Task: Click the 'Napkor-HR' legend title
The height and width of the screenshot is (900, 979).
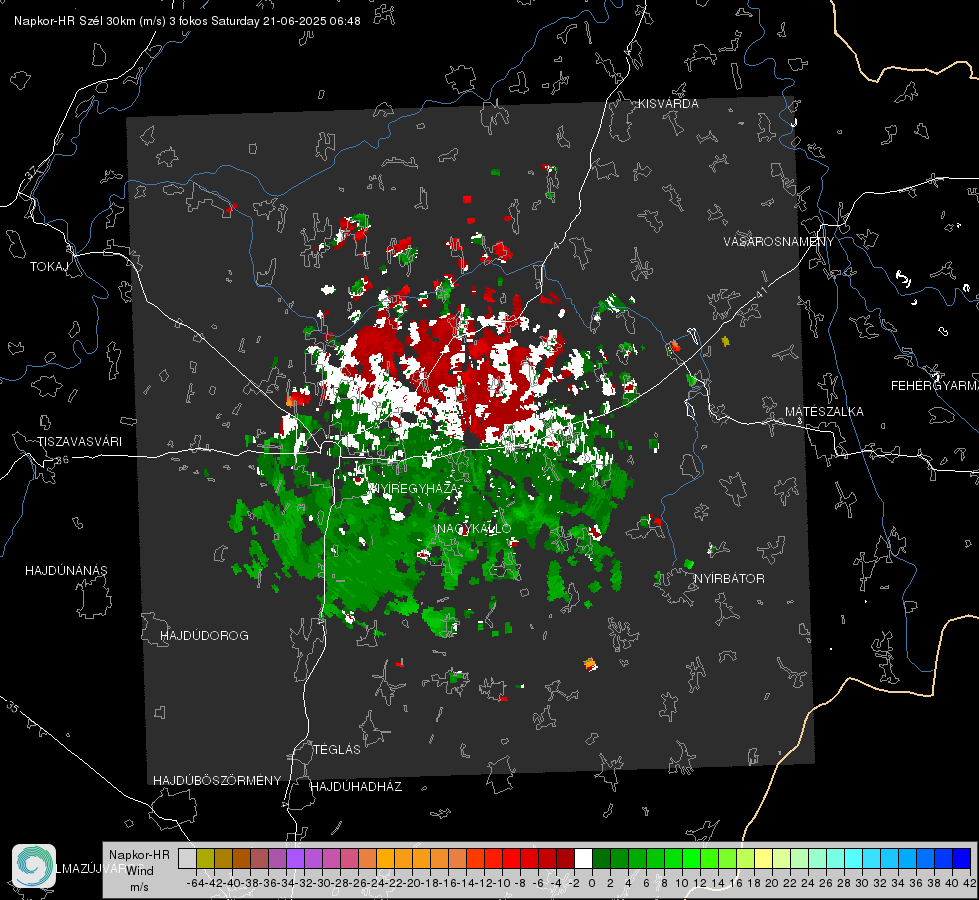Action: [x=139, y=855]
